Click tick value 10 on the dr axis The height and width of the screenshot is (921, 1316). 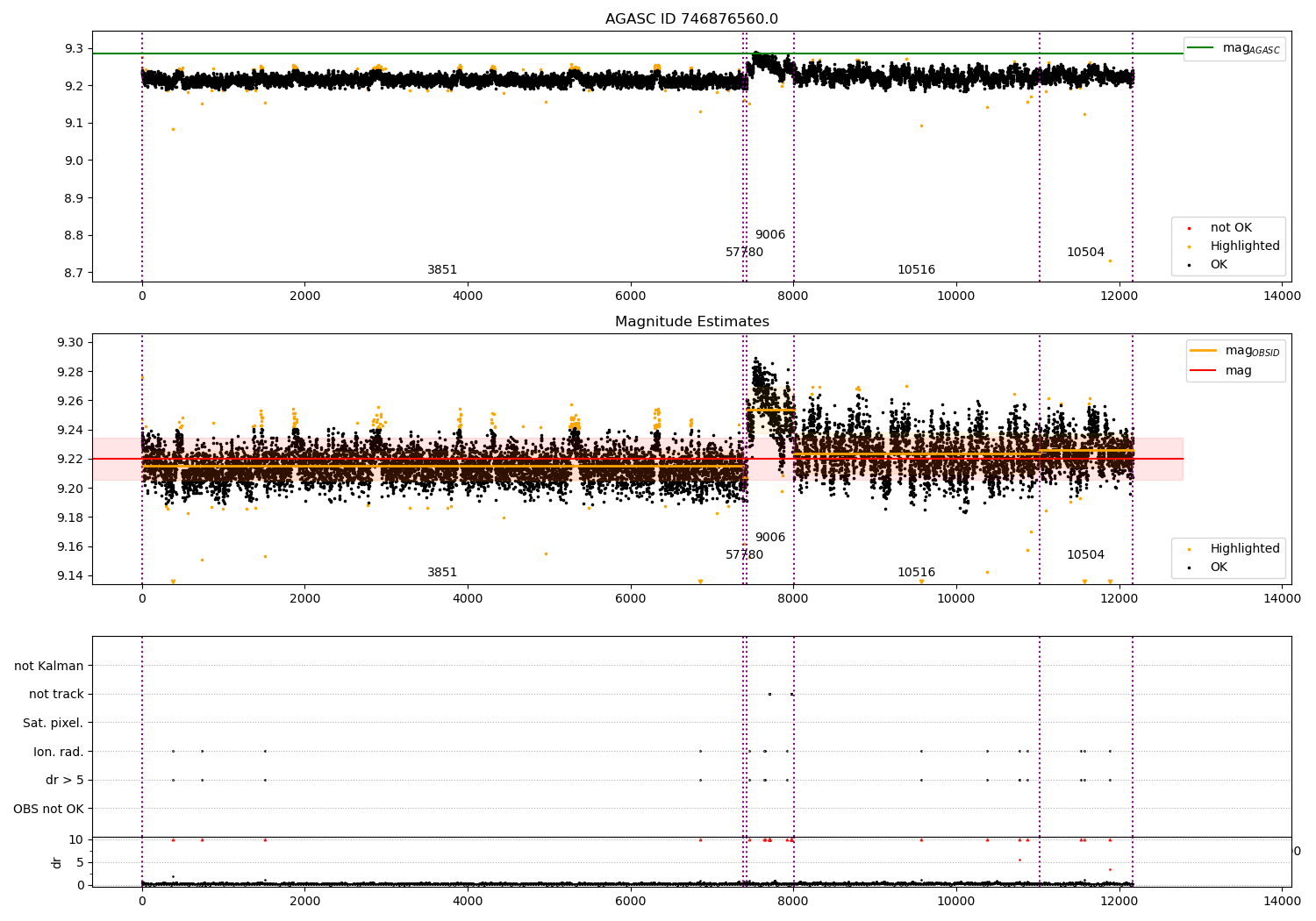[x=76, y=839]
